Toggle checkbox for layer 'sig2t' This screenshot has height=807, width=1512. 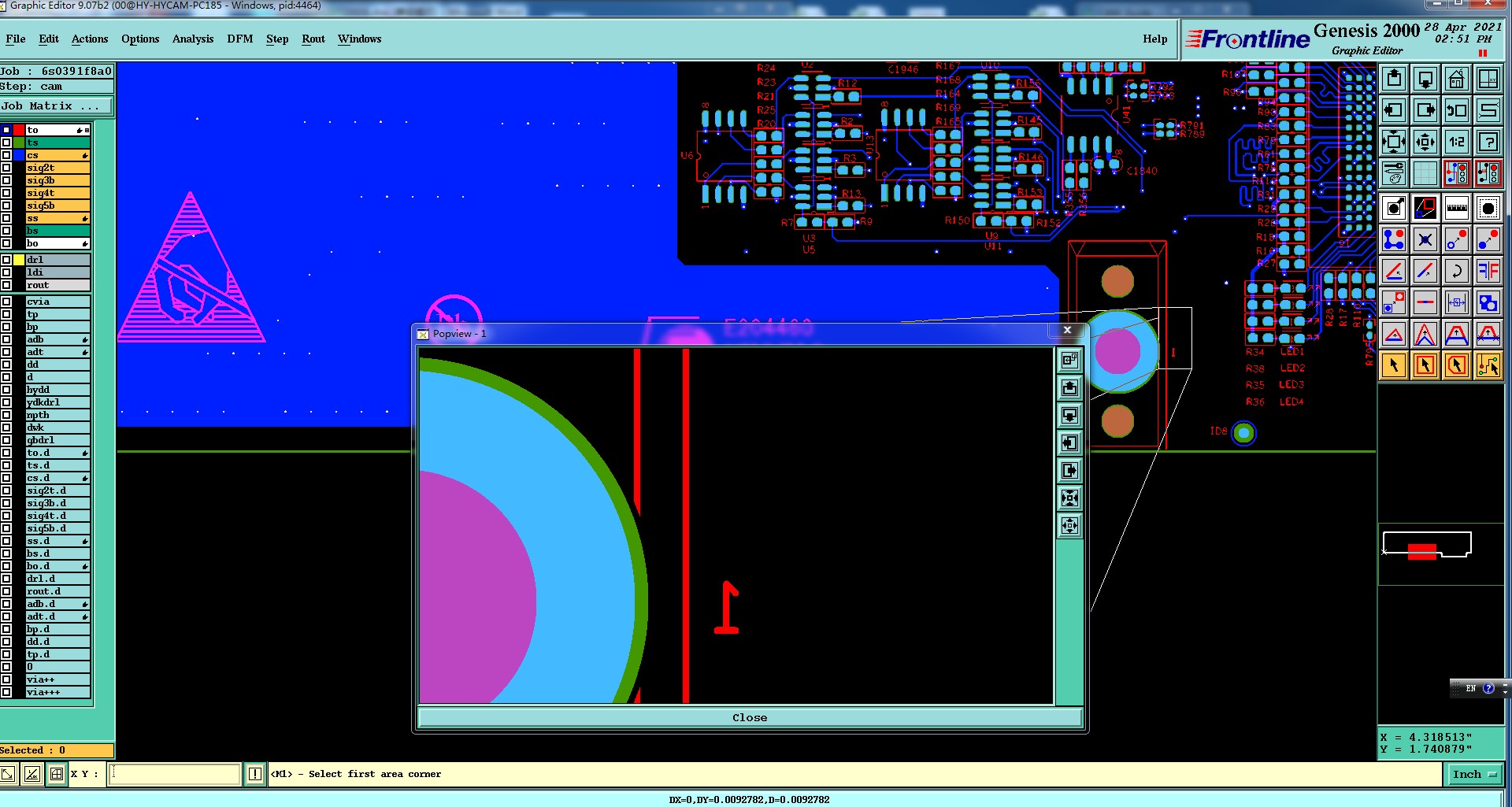tap(6, 168)
